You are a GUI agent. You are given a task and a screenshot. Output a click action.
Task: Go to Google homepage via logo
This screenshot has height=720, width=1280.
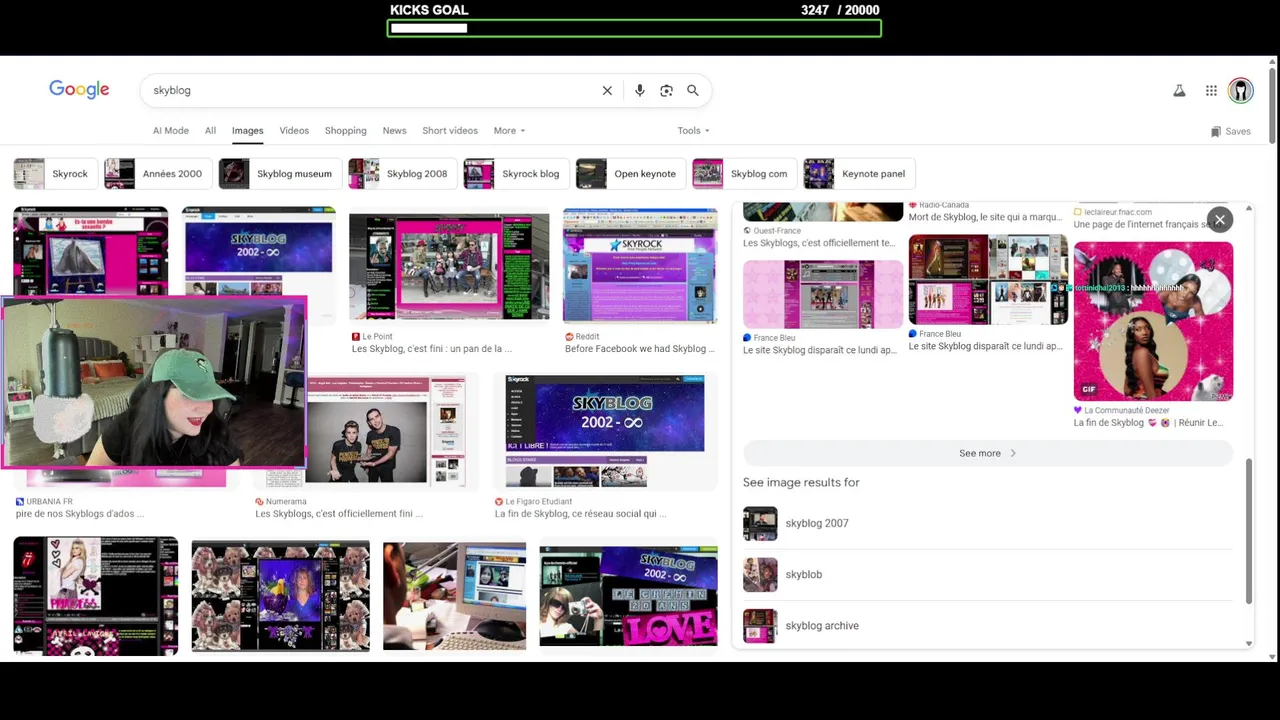[79, 90]
